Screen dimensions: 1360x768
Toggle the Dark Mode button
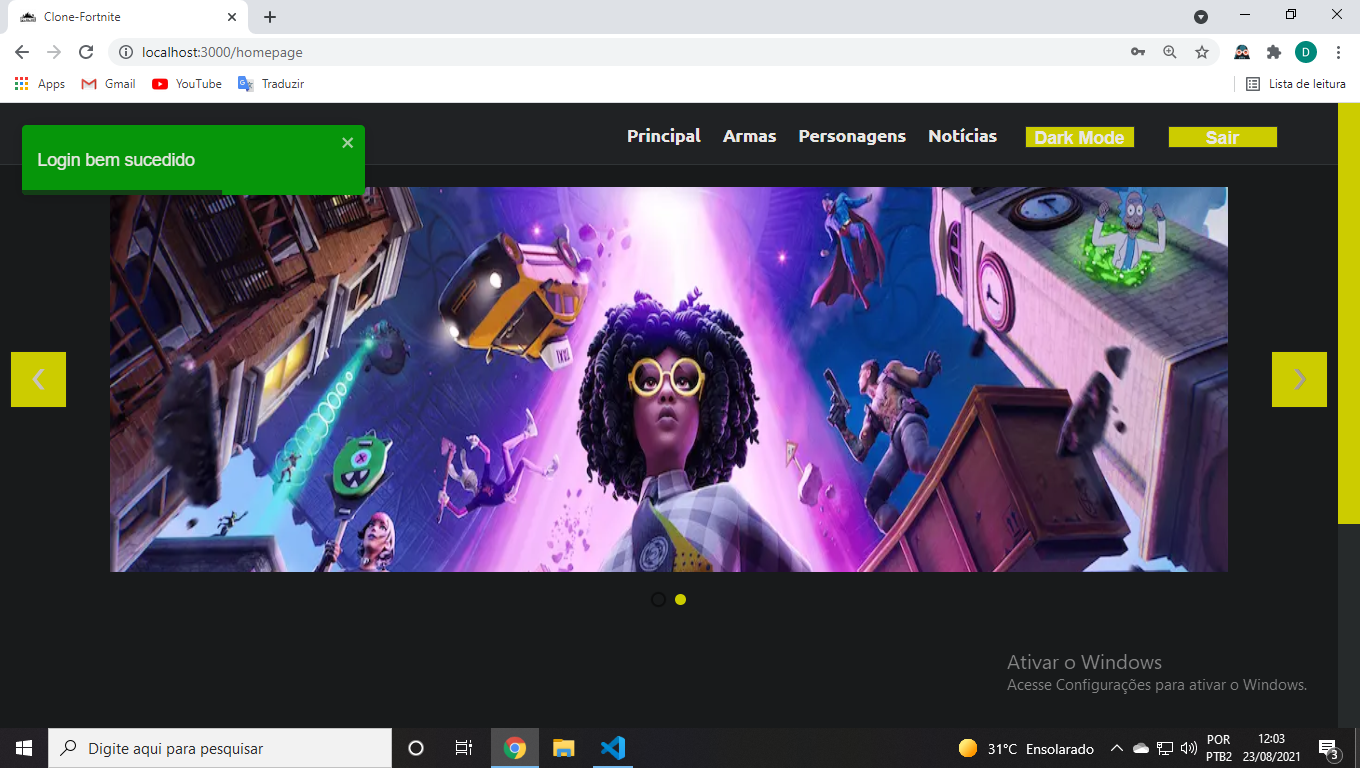tap(1080, 138)
